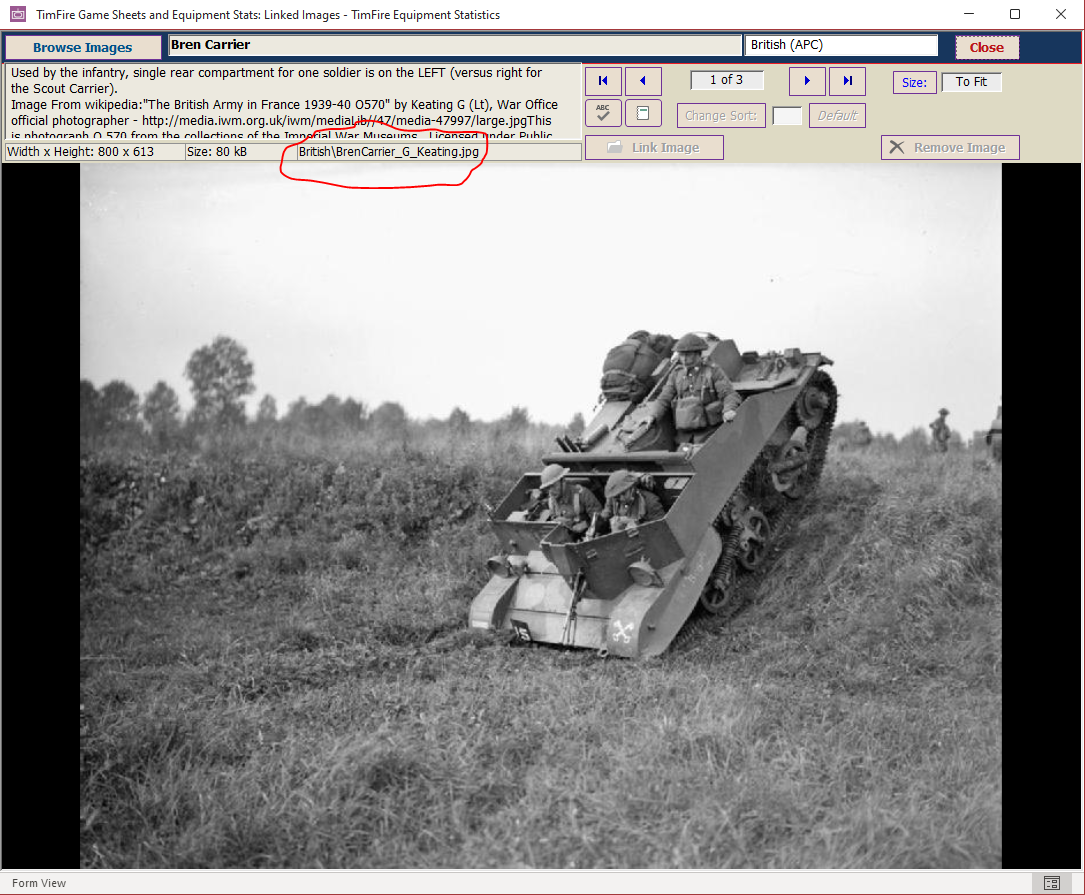Click the Link Image button
The height and width of the screenshot is (895, 1085).
click(x=655, y=147)
